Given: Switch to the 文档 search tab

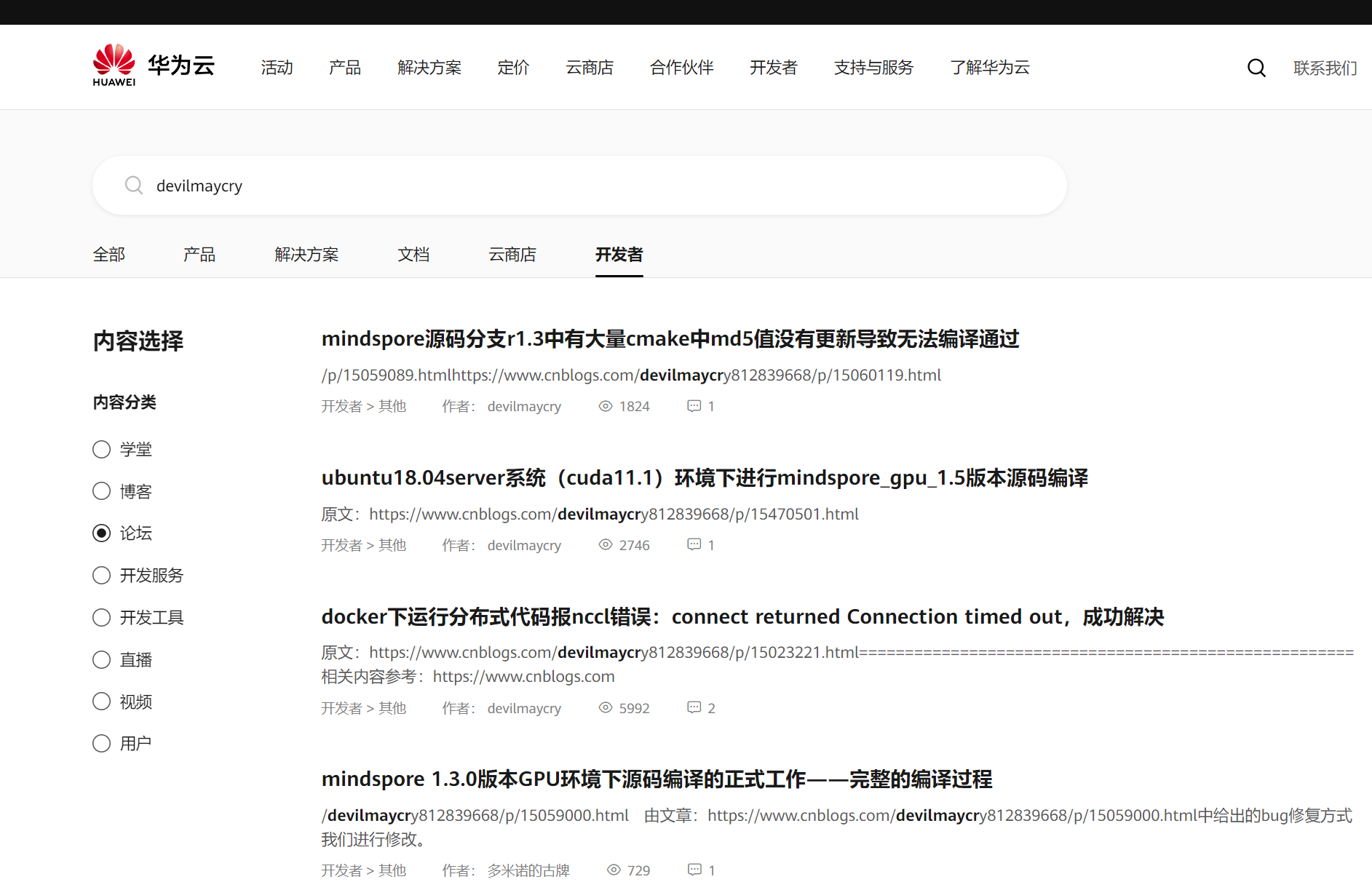Looking at the screenshot, I should (x=413, y=255).
